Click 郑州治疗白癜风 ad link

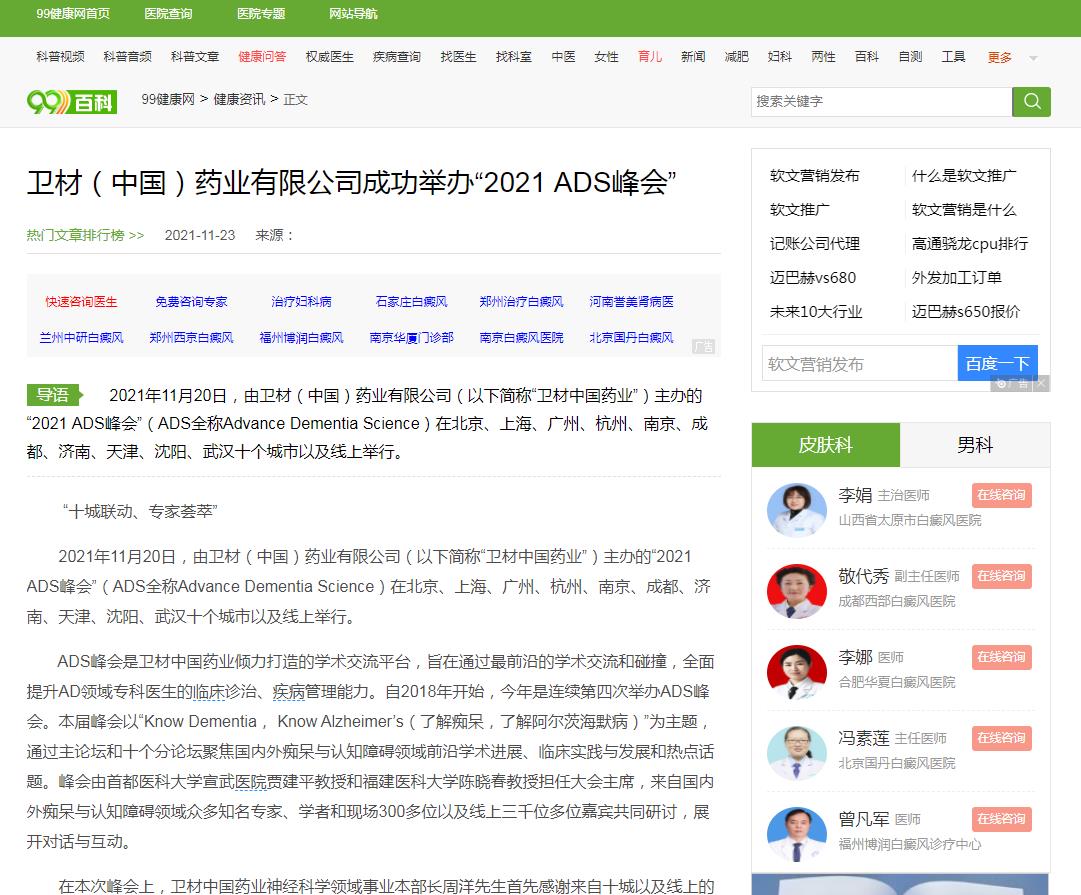tap(521, 301)
